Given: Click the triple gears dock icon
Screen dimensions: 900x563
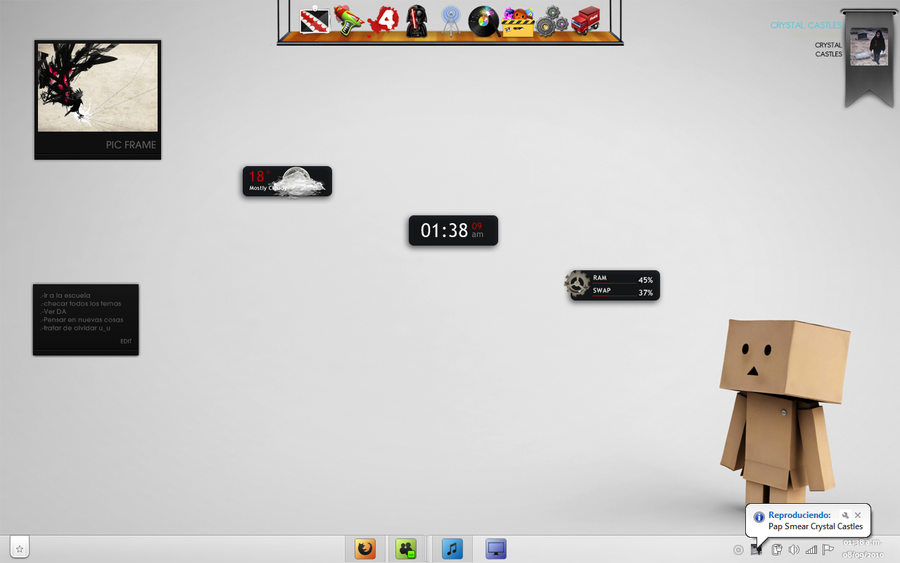Looking at the screenshot, I should pyautogui.click(x=551, y=21).
